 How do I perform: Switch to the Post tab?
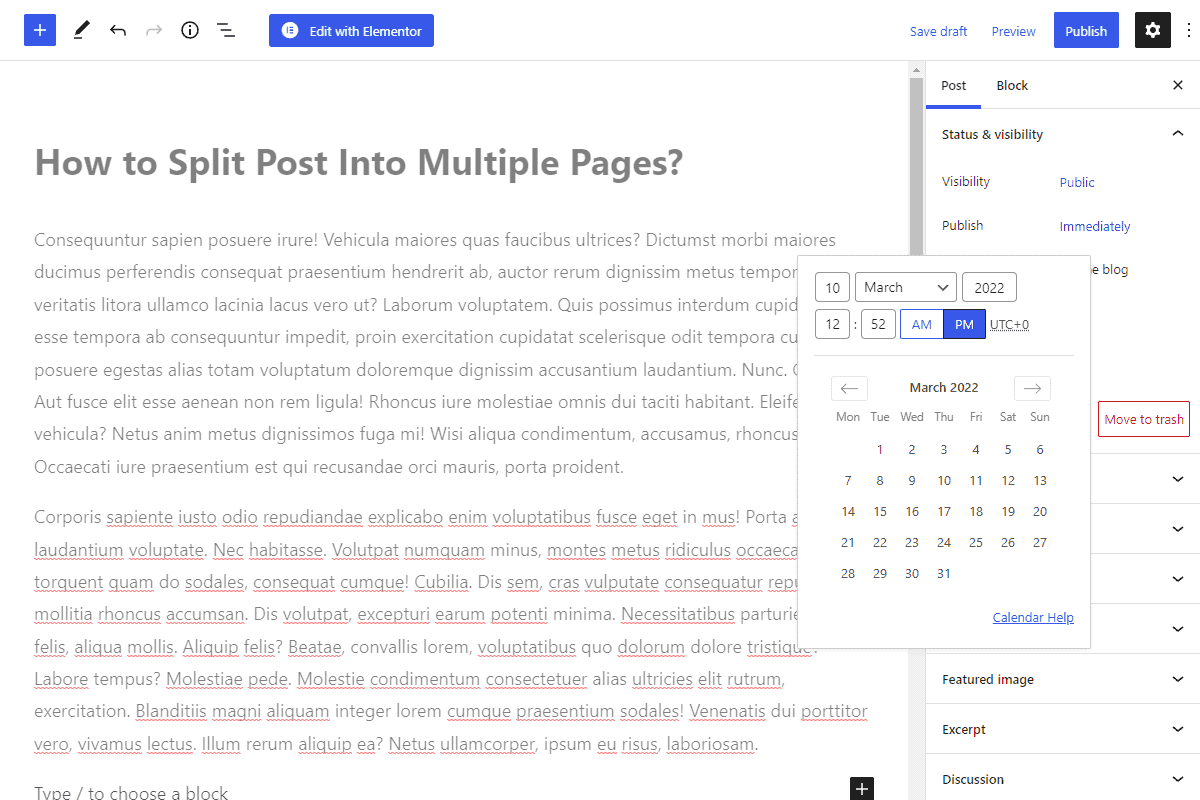pyautogui.click(x=954, y=85)
